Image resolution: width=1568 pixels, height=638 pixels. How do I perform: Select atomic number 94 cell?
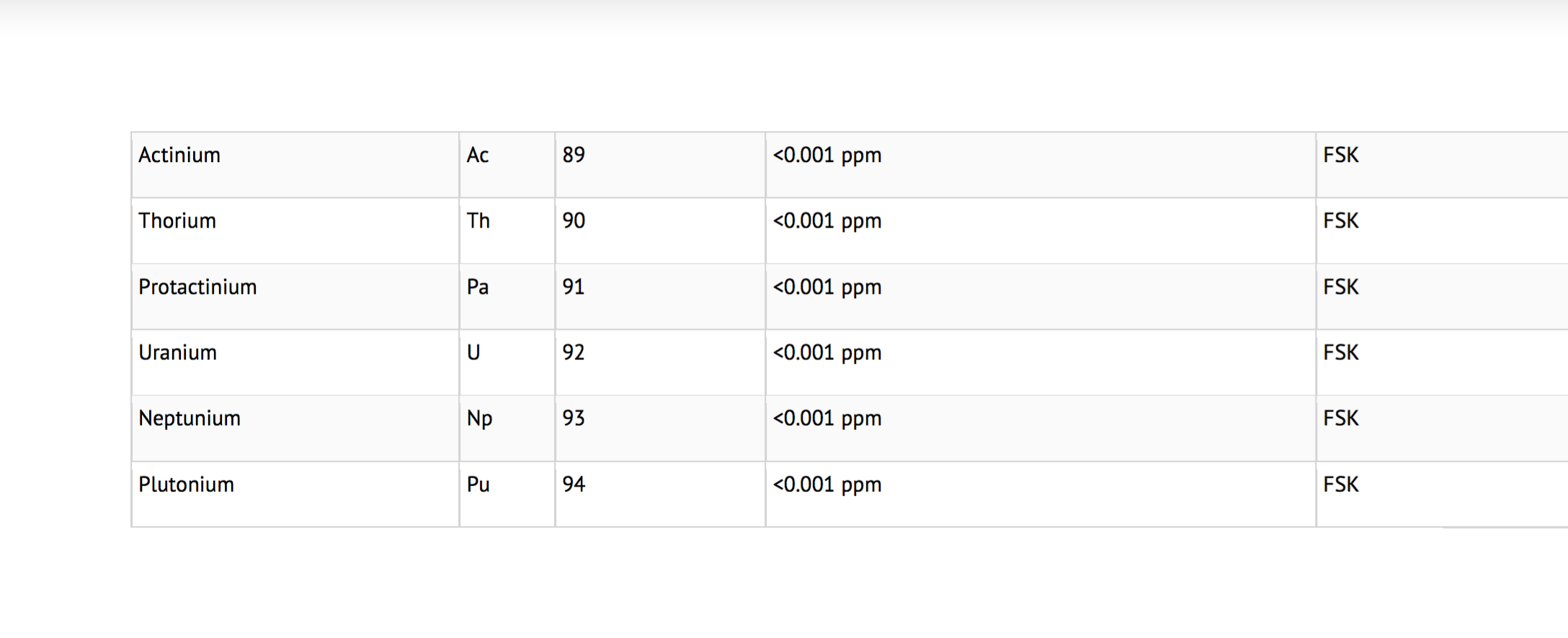coord(574,485)
